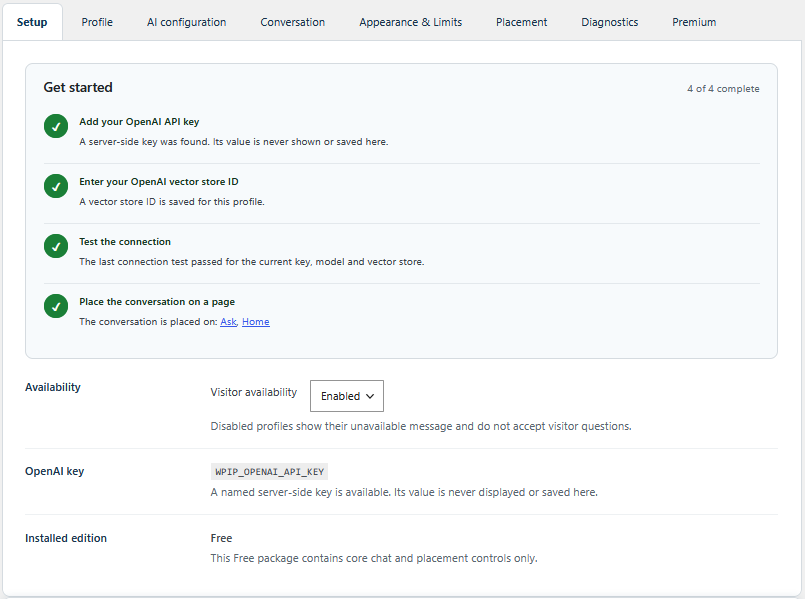Viewport: 805px width, 599px height.
Task: Click 'Enter your OpenAI vector store ID' title
Action: tap(159, 182)
